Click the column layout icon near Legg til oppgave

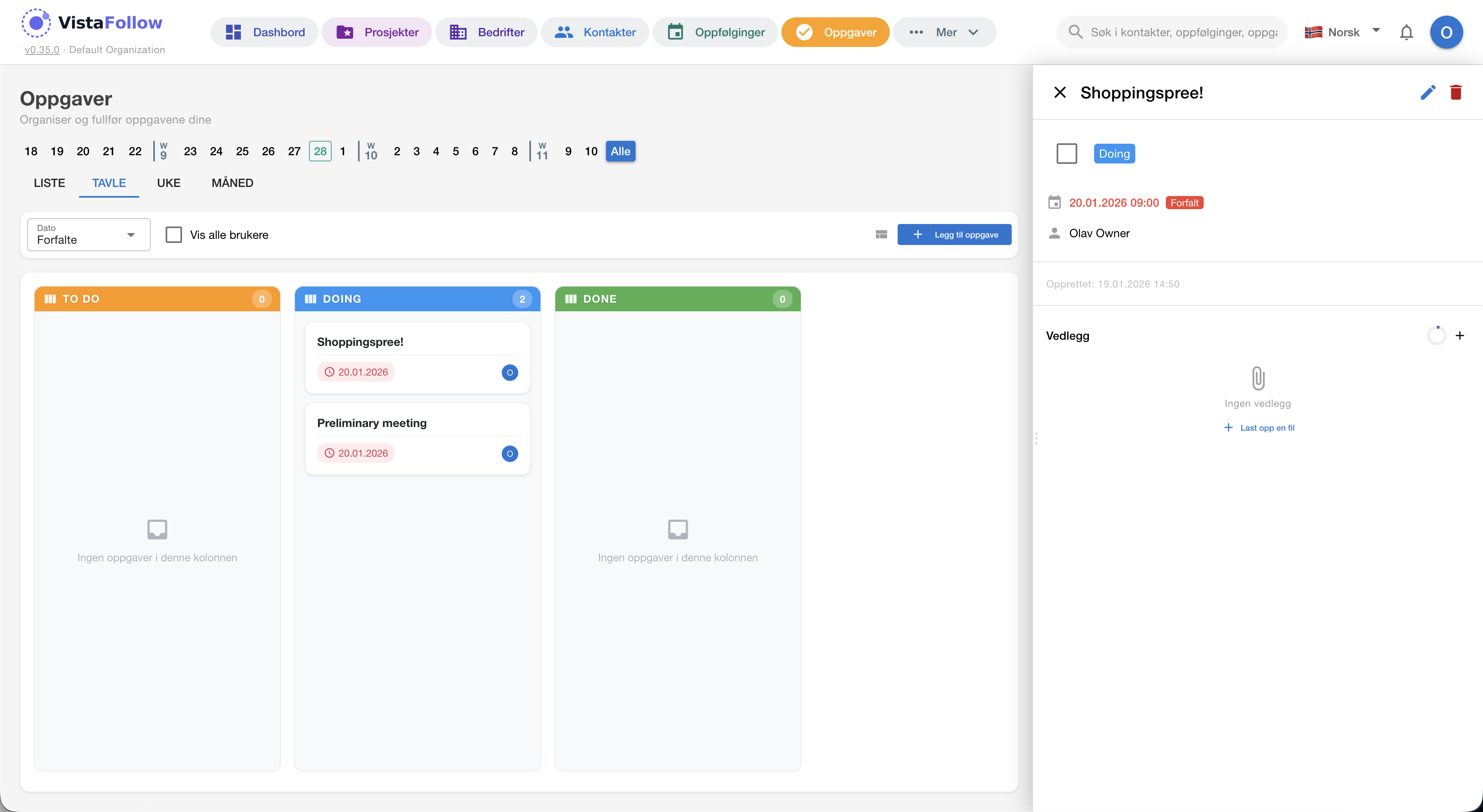[x=881, y=234]
